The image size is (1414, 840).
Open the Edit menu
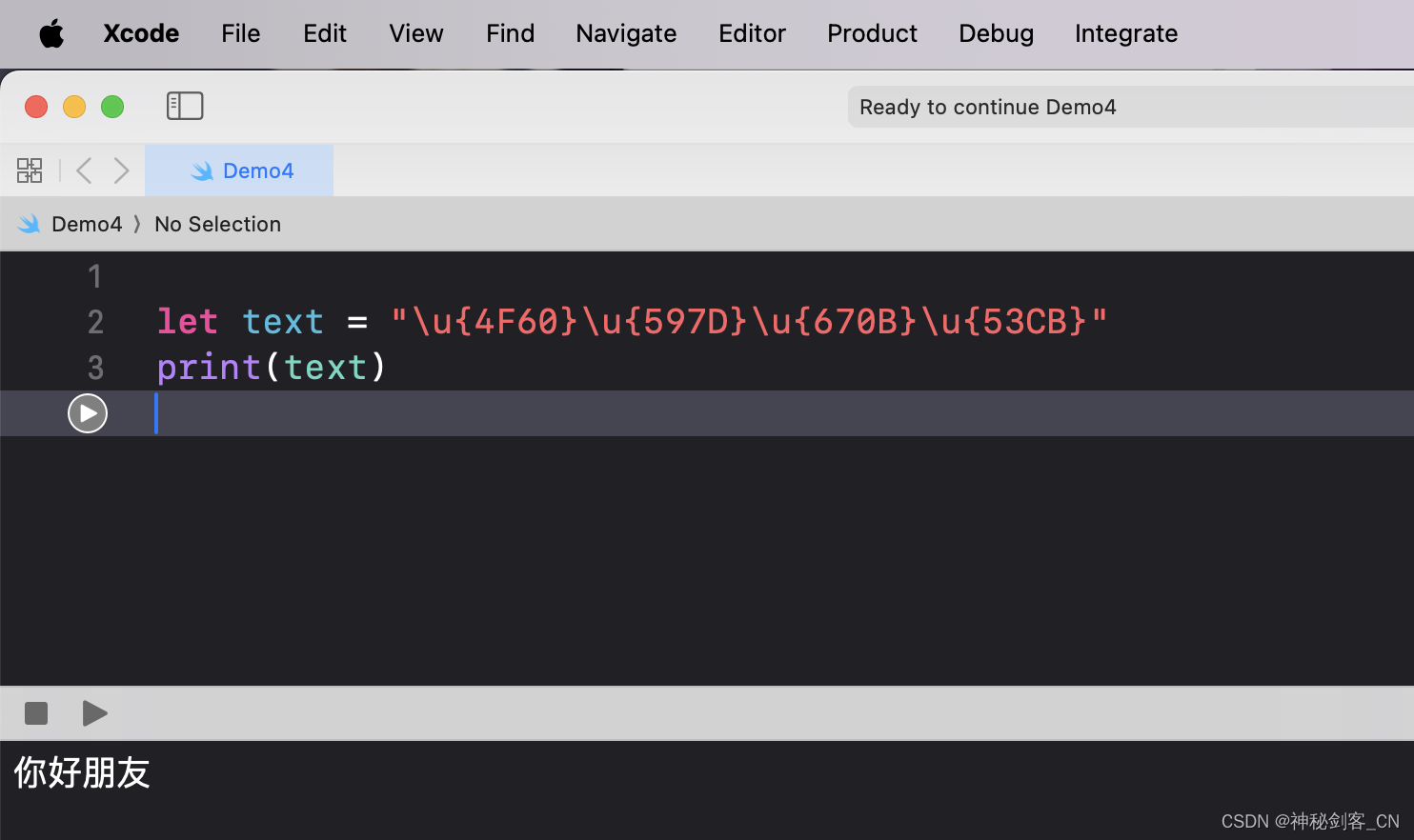tap(324, 33)
